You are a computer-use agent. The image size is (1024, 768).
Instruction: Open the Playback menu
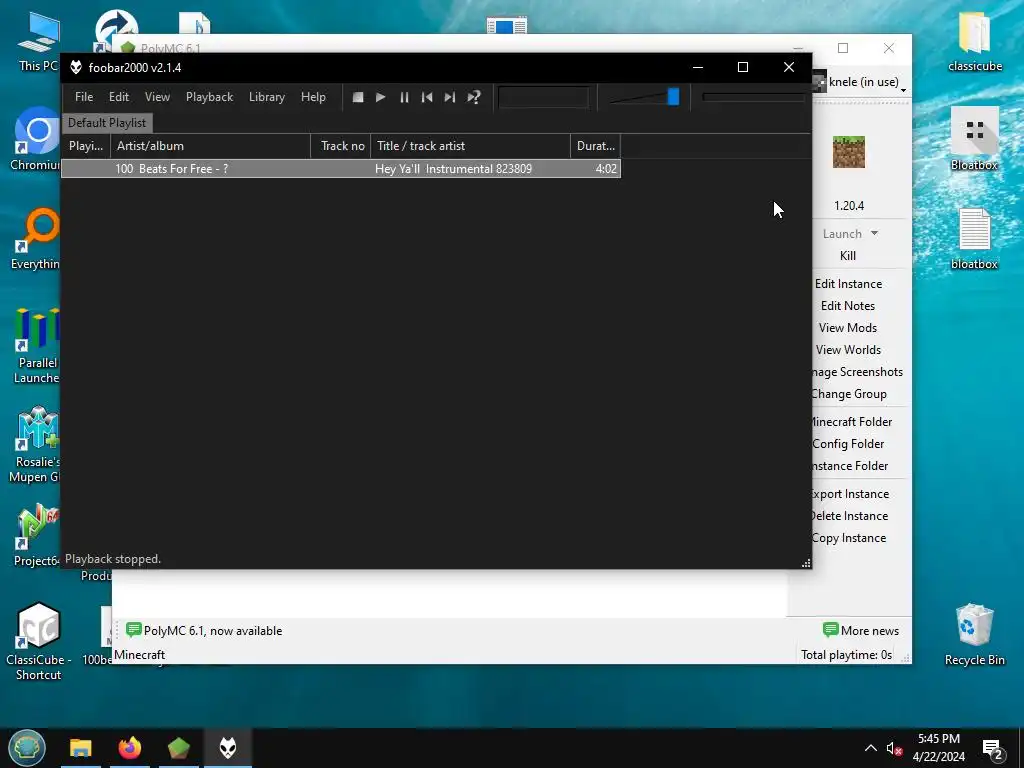209,97
